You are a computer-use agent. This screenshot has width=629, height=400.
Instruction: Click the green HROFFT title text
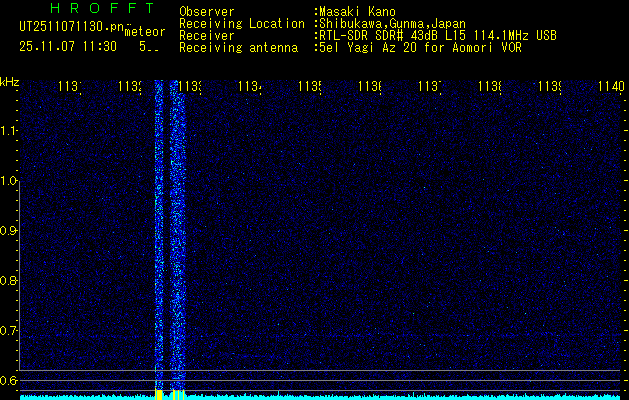(103, 8)
